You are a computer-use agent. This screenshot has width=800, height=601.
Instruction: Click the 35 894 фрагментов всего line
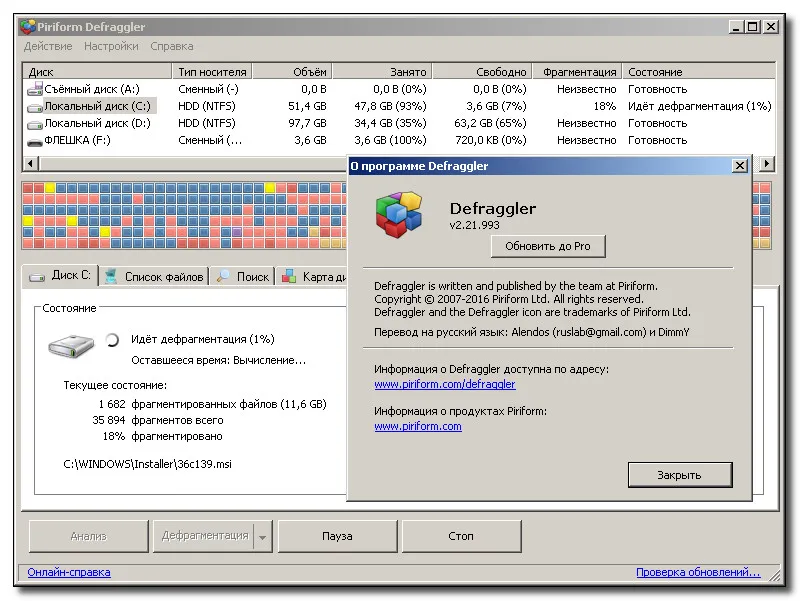[x=158, y=420]
